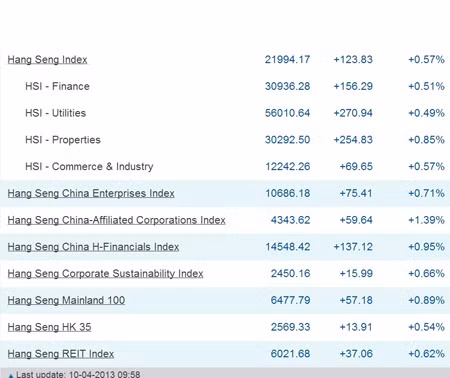Select the HSI - Finance row label
The height and width of the screenshot is (378, 450).
click(x=57, y=86)
